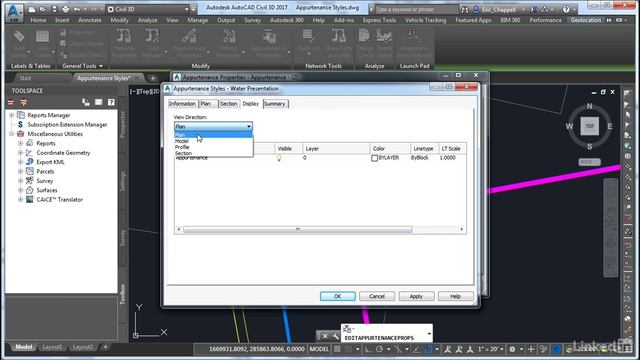This screenshot has height=360, width=640.
Task: Choose Profile from View Direction list
Action: [213, 147]
